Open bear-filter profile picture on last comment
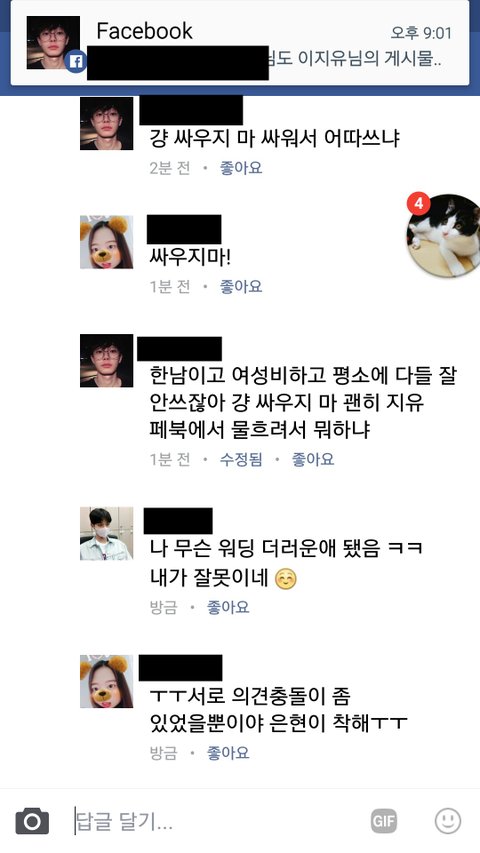 107,682
